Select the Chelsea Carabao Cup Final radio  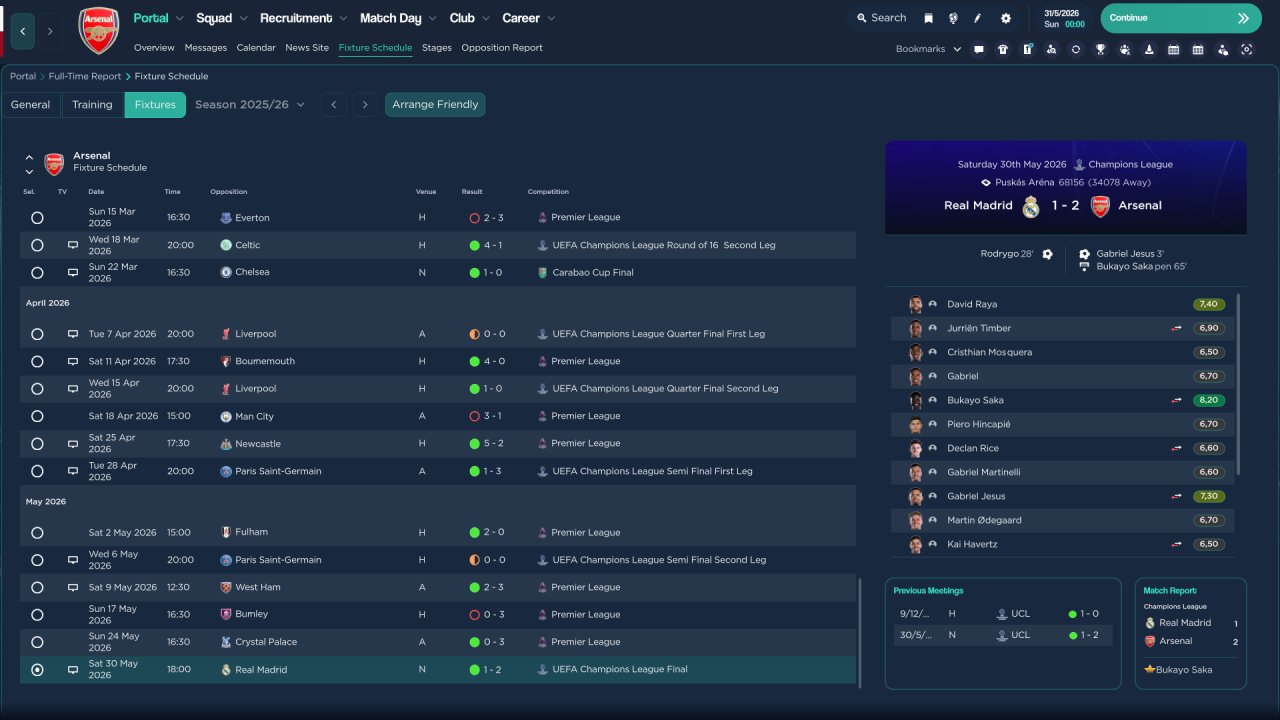37,272
